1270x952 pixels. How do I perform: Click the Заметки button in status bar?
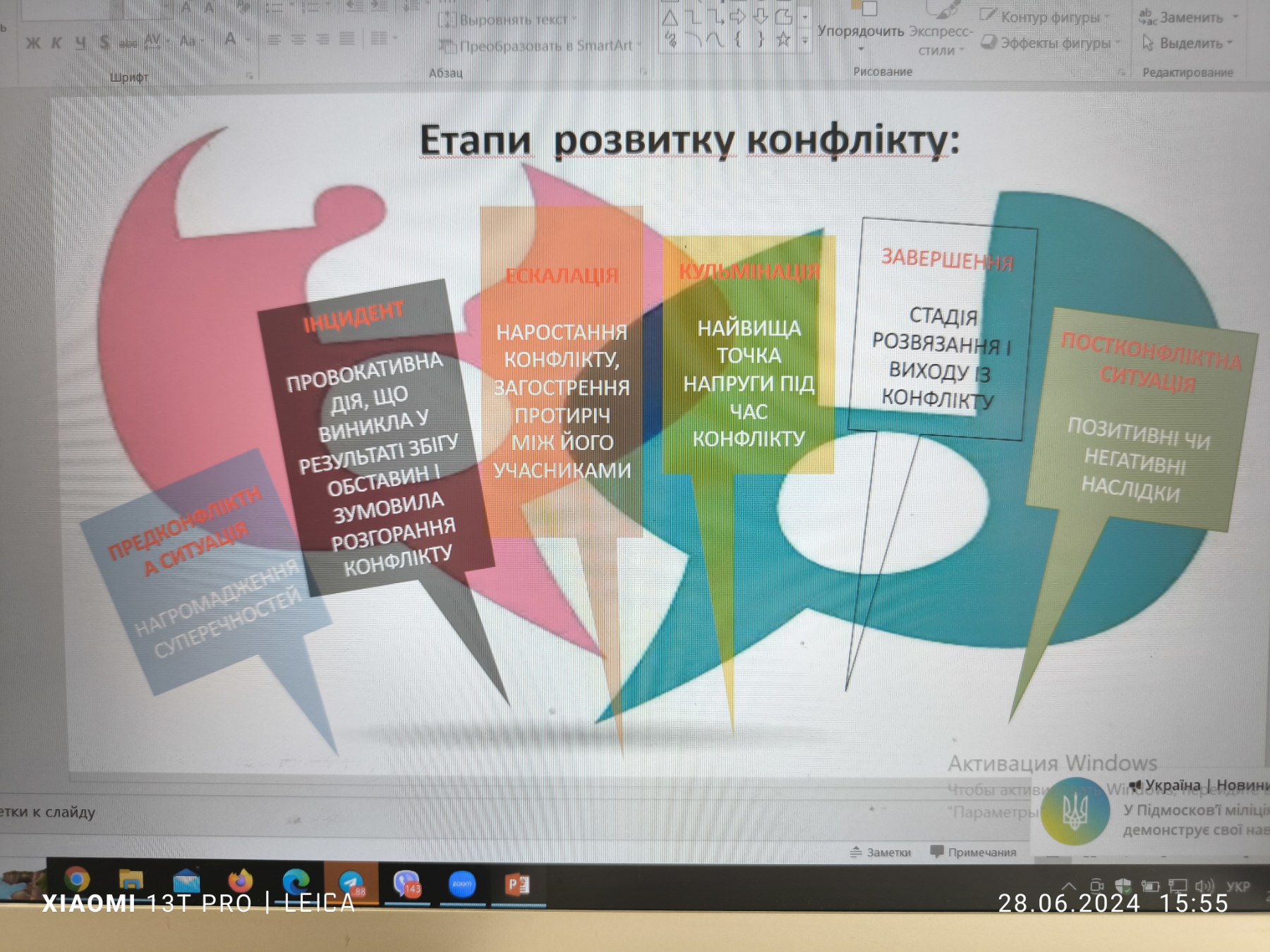(881, 852)
